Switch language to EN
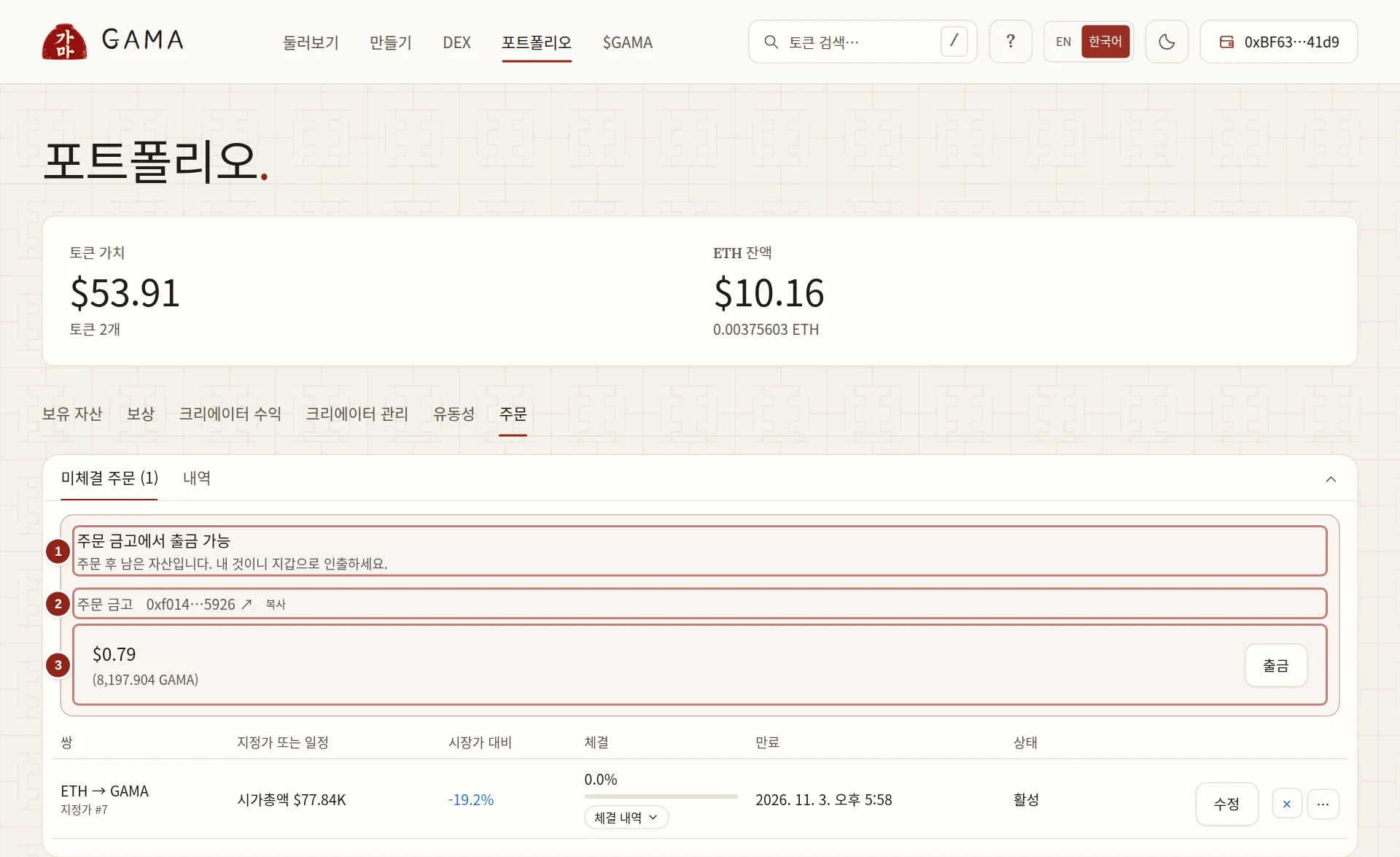Screen dimensions: 1400x857 [x=1063, y=42]
